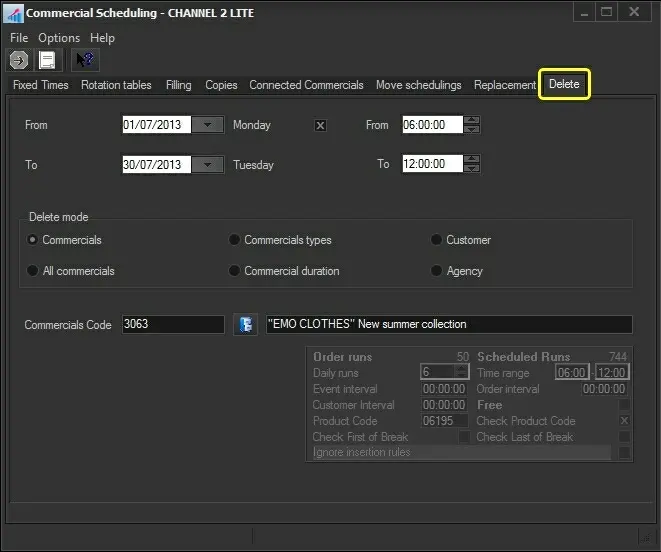
Task: Pick the Customer delete mode option
Action: [437, 240]
